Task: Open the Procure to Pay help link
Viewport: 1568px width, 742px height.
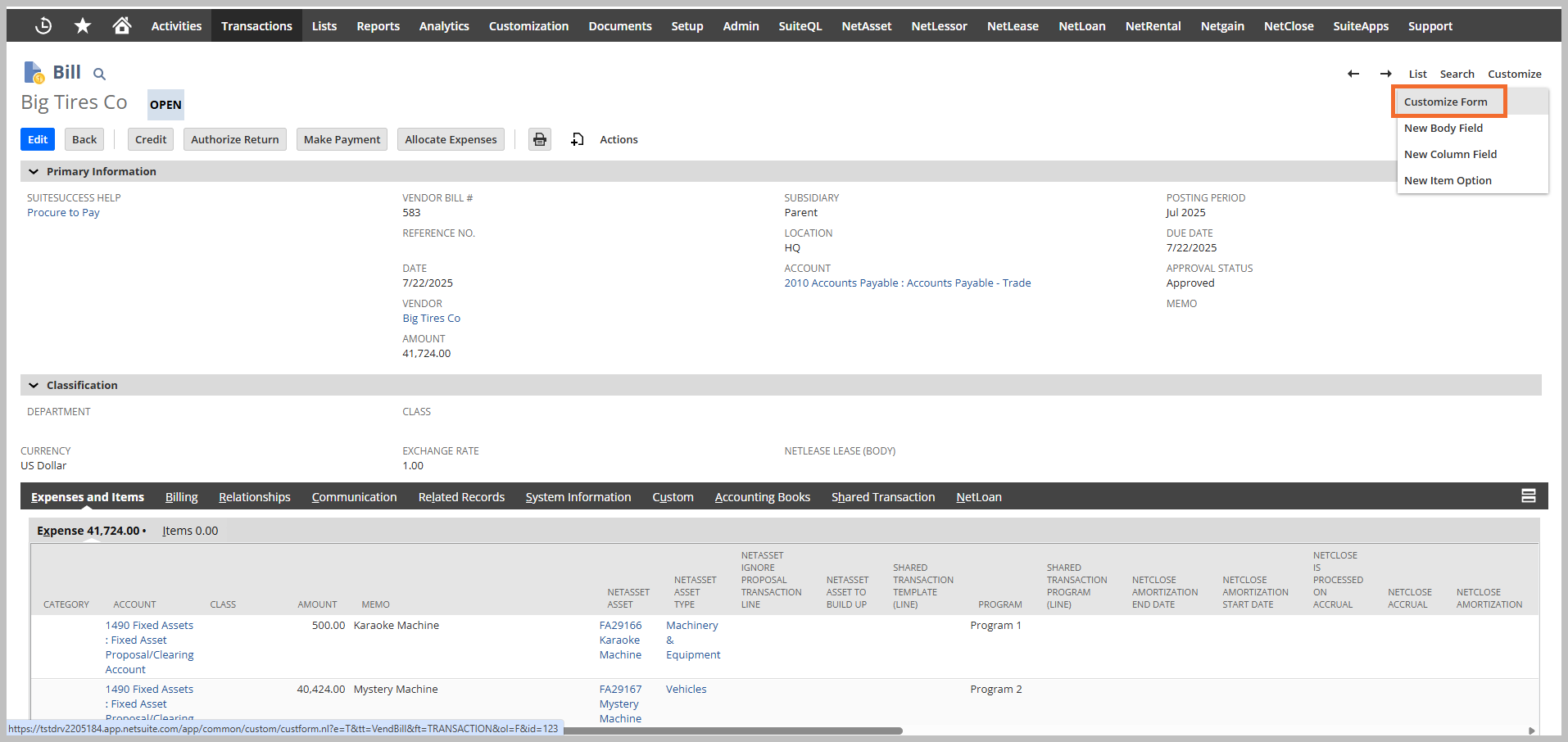Action: click(x=63, y=212)
